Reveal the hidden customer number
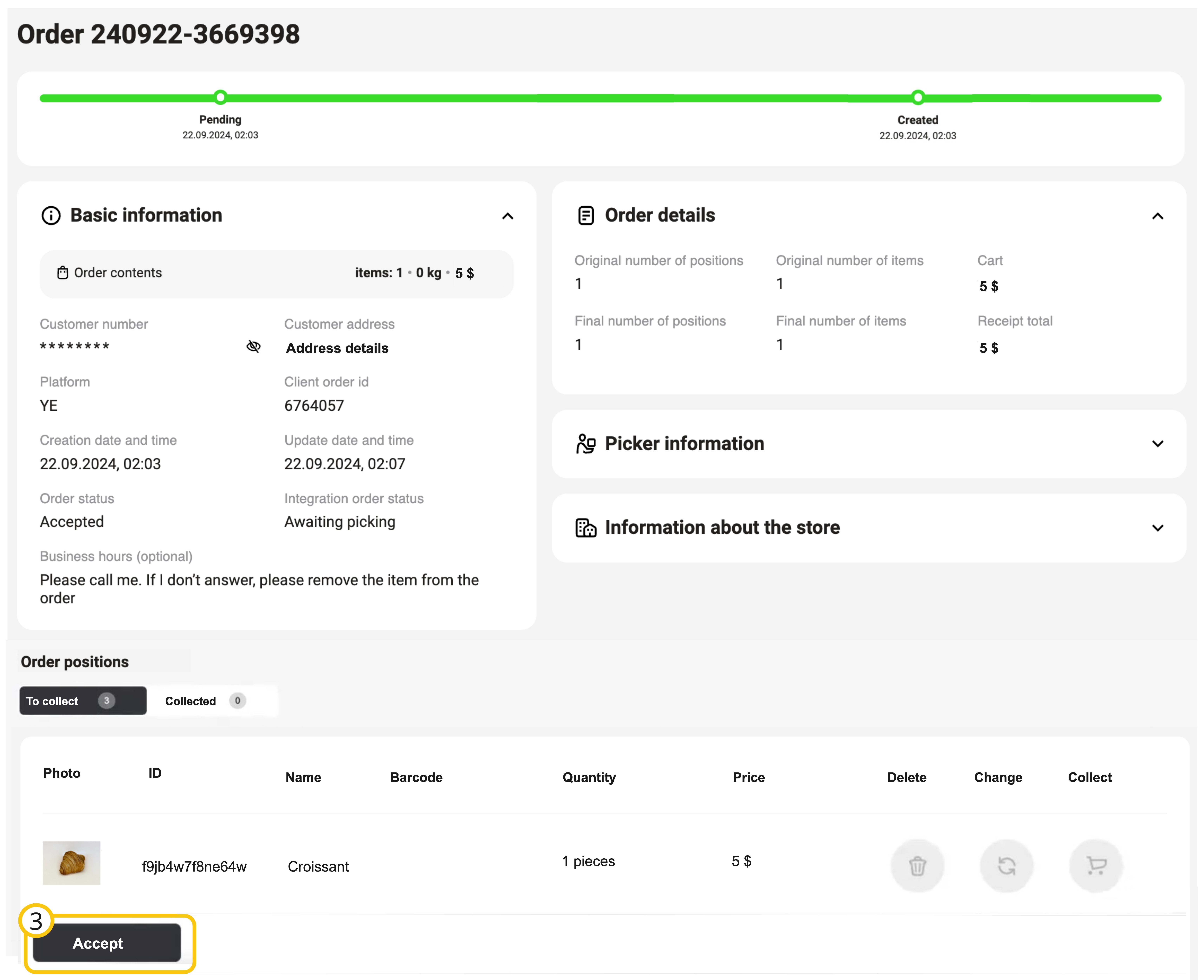The width and height of the screenshot is (1204, 980). [x=253, y=347]
